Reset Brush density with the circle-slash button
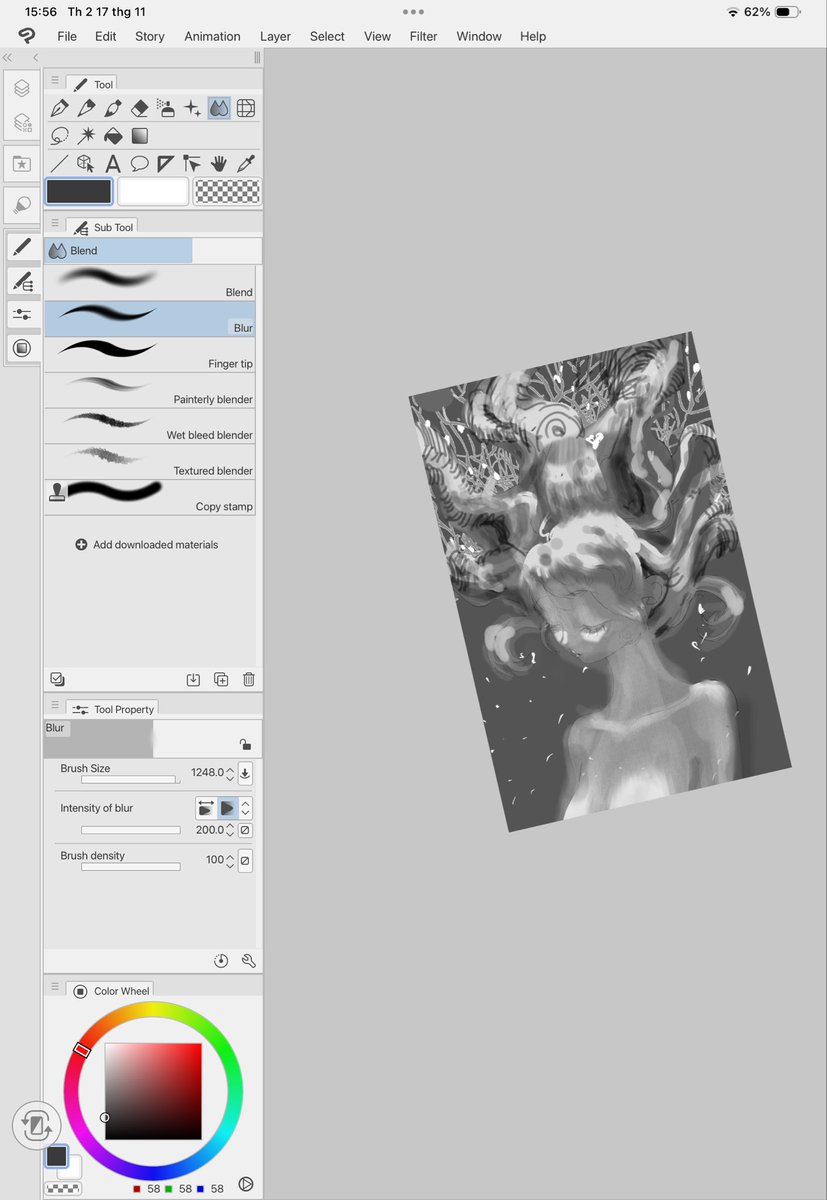827x1200 pixels. coord(244,860)
